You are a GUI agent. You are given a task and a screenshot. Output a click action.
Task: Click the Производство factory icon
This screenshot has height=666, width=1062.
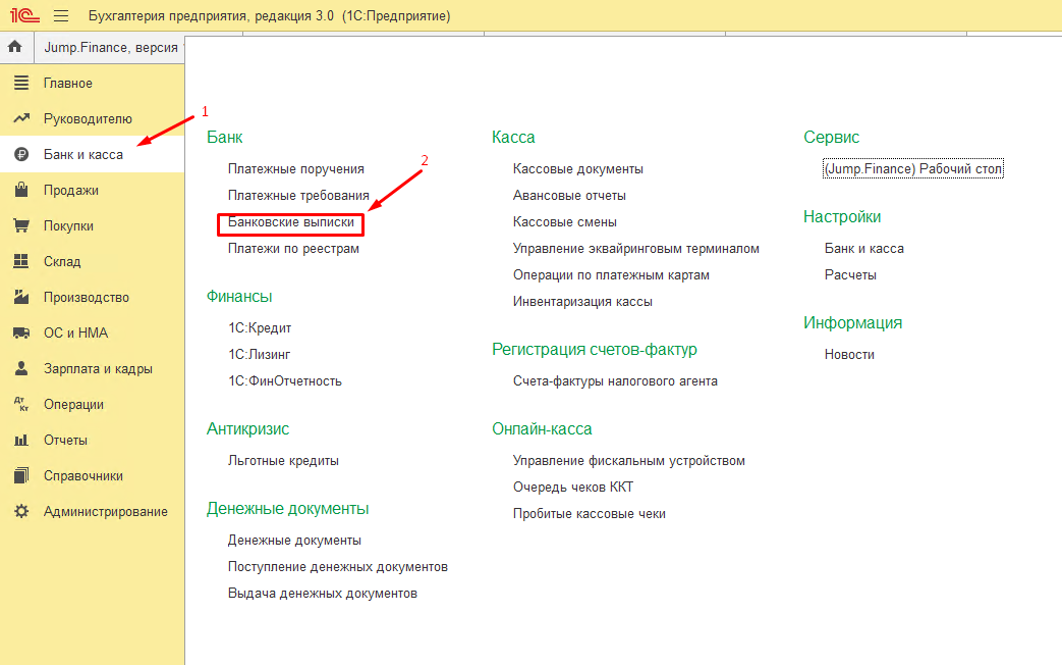pos(21,297)
